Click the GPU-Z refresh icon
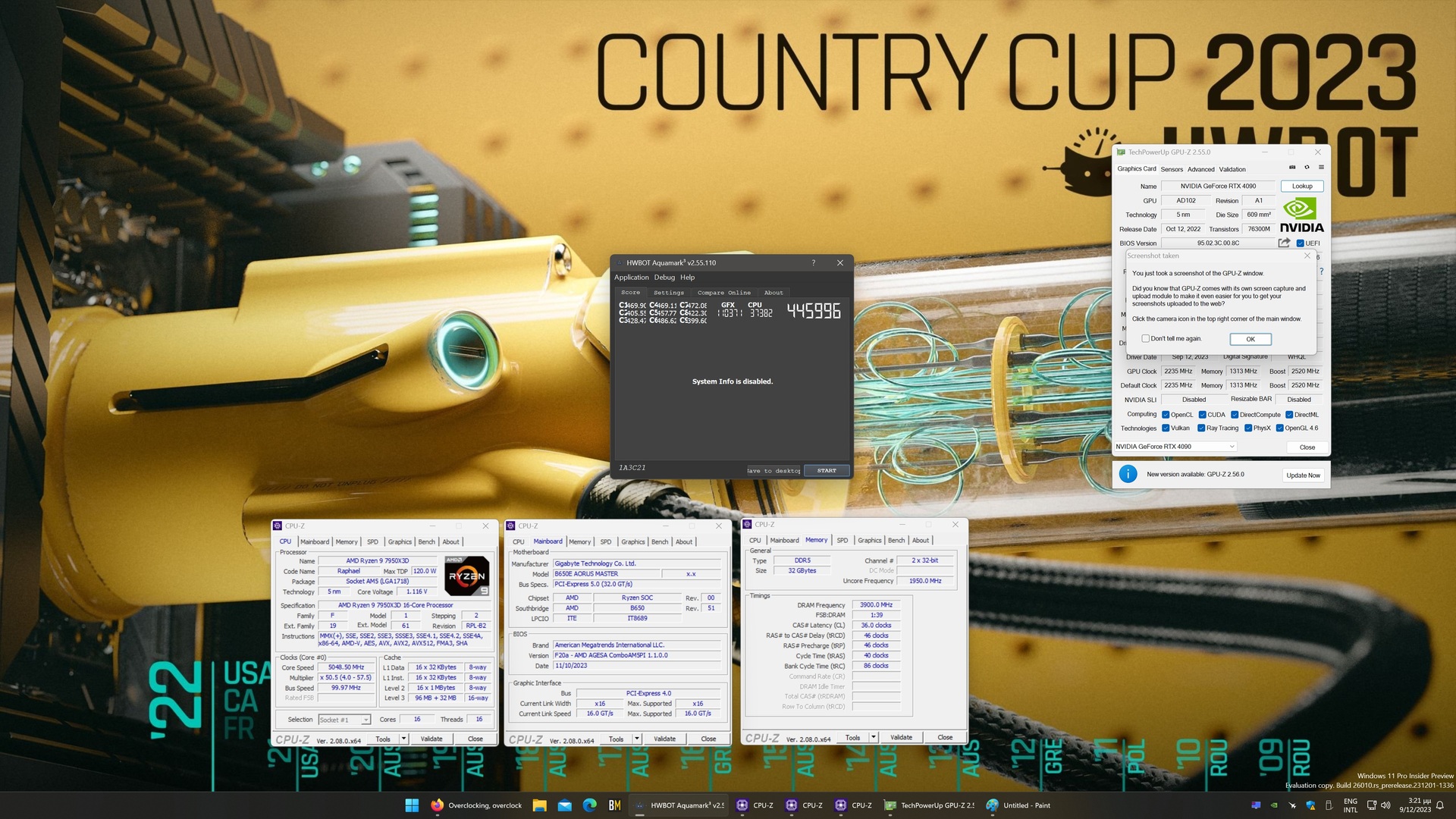 click(x=1307, y=168)
